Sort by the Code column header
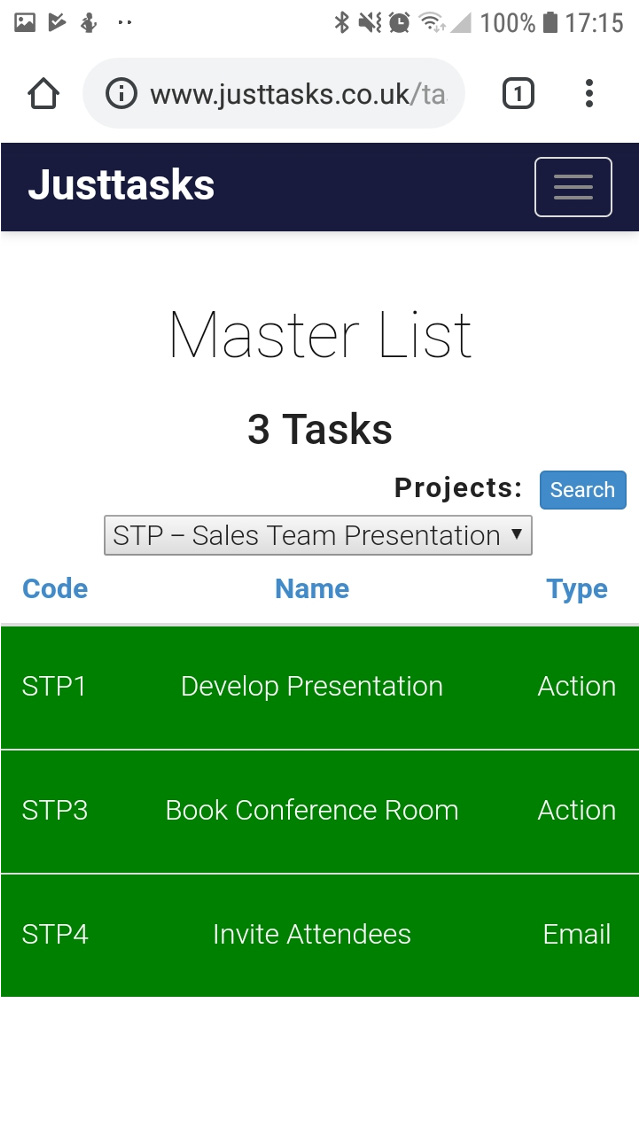The image size is (640, 1136). click(x=55, y=589)
